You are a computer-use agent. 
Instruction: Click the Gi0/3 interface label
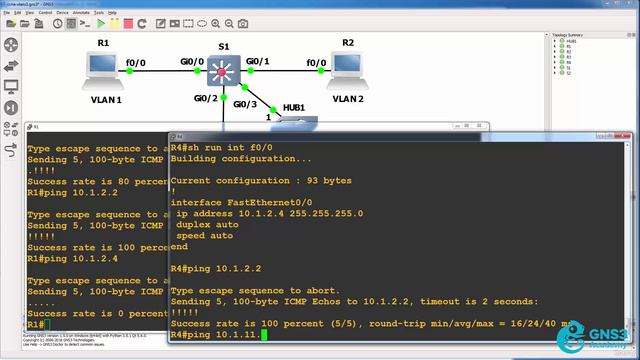point(245,104)
